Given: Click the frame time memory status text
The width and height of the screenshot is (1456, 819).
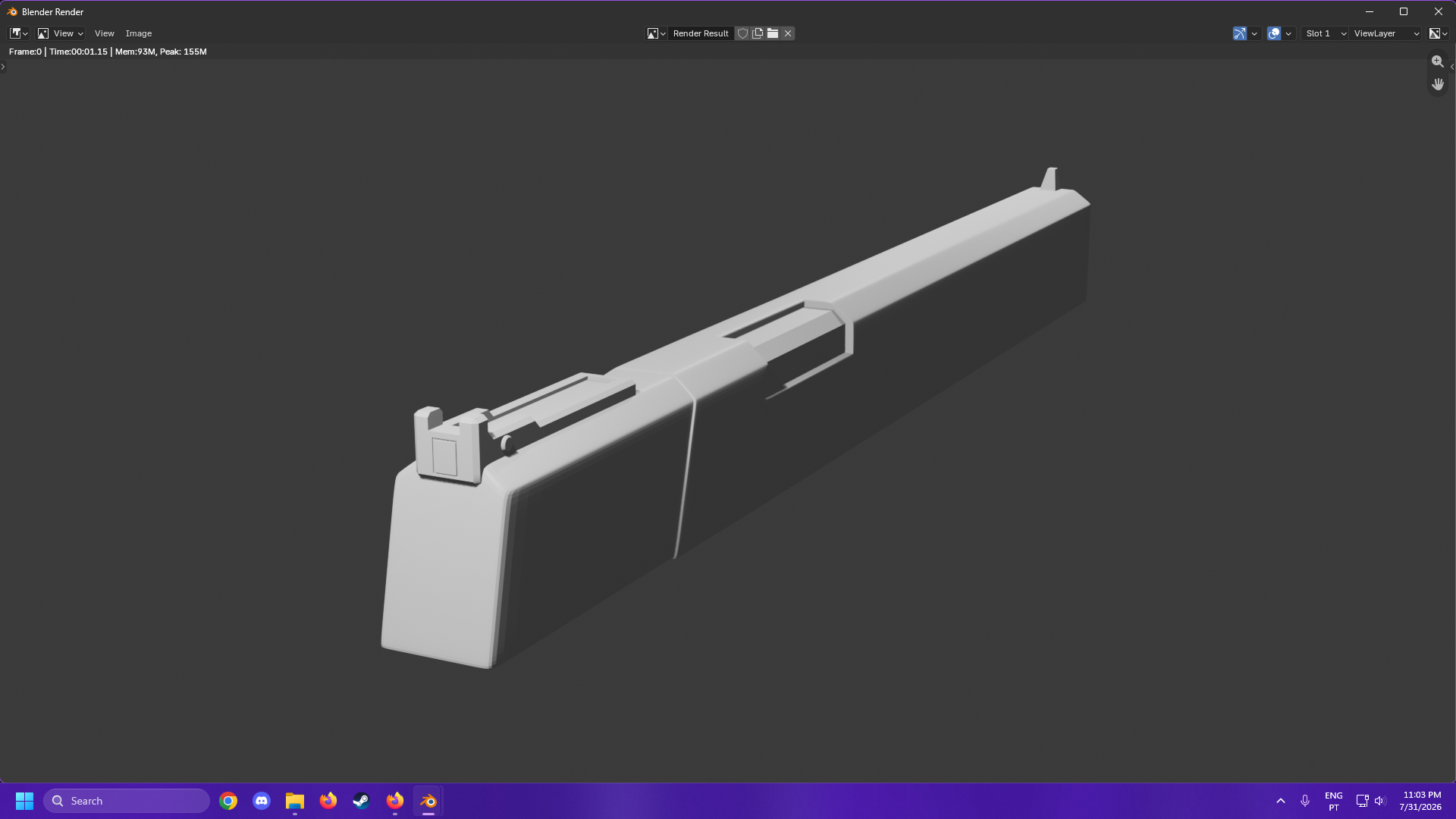Looking at the screenshot, I should 108,52.
